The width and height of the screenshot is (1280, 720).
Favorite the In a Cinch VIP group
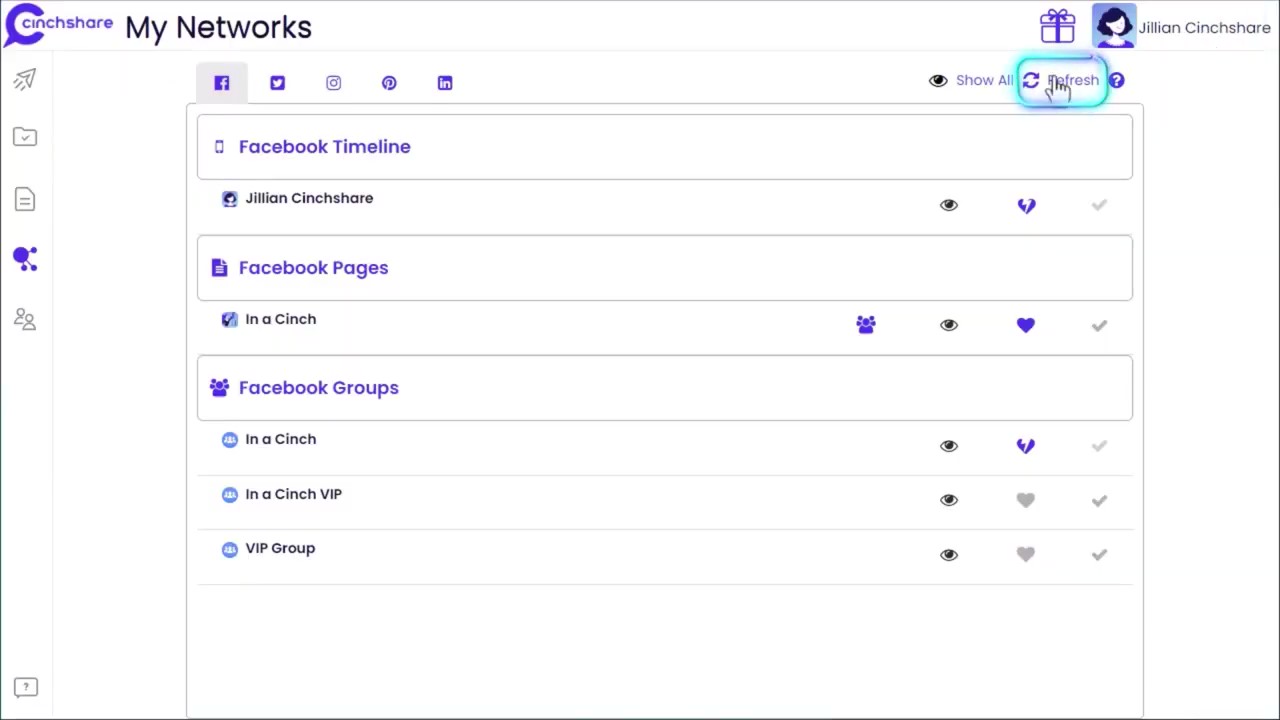pos(1026,500)
